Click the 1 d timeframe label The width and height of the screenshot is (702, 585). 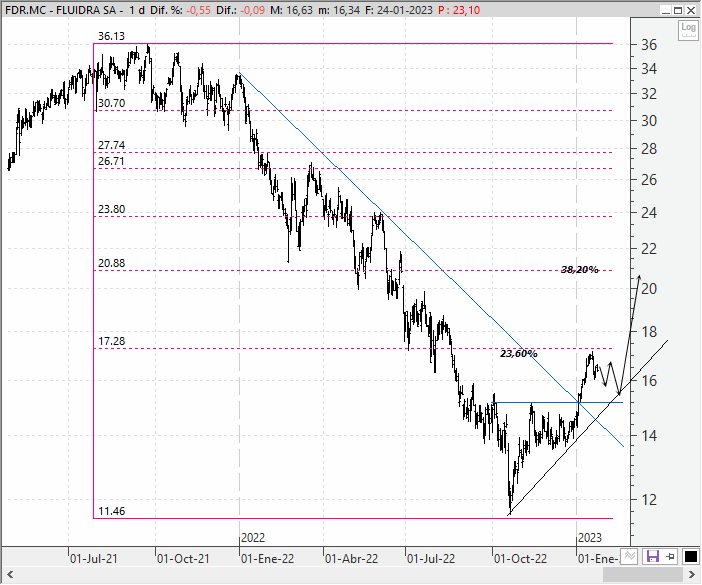pos(137,10)
